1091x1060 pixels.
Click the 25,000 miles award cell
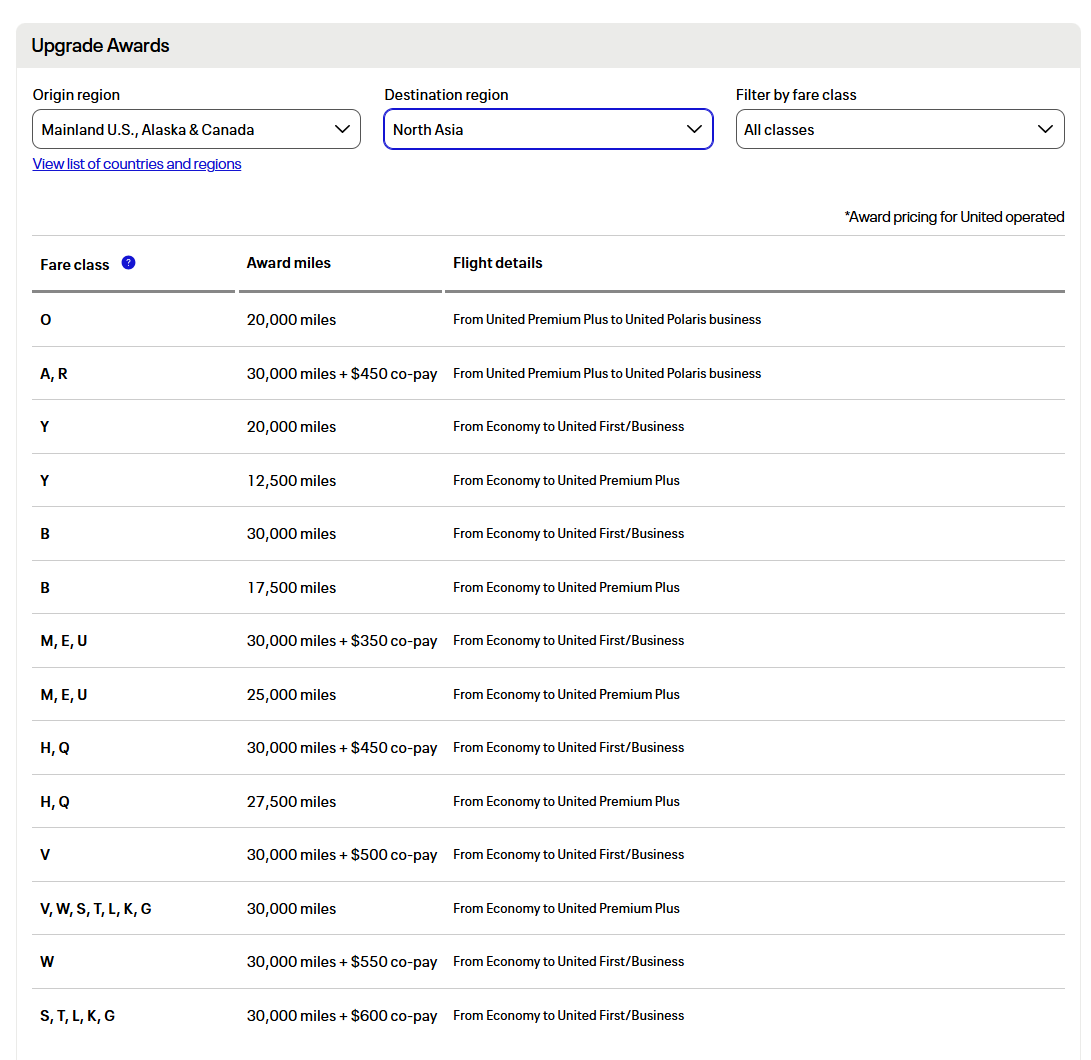pos(292,694)
